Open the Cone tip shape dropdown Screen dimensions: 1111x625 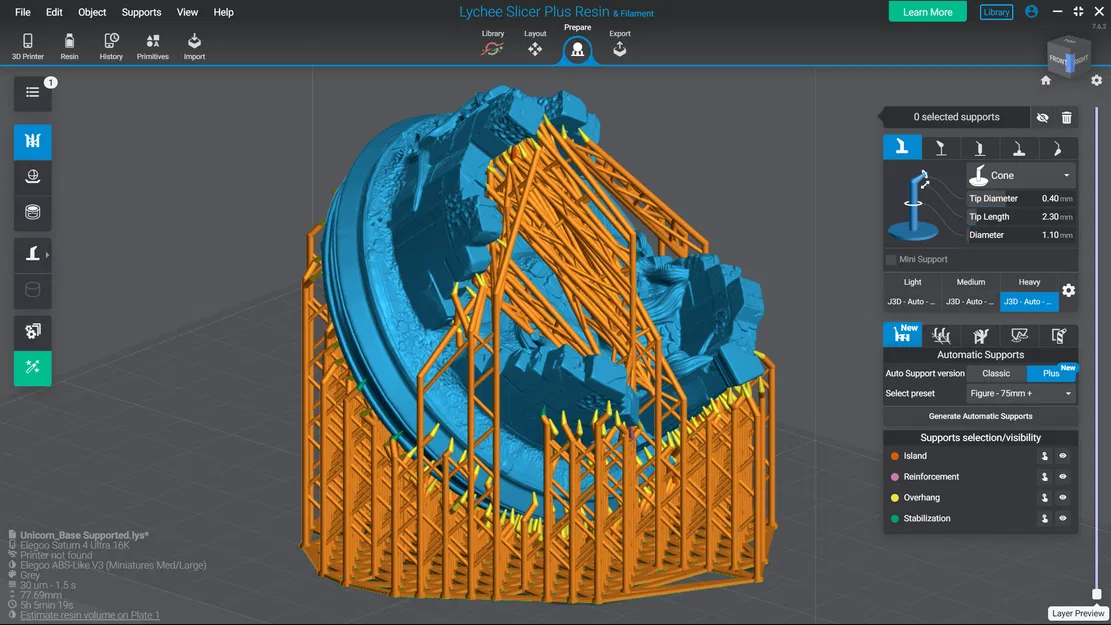(x=1022, y=175)
